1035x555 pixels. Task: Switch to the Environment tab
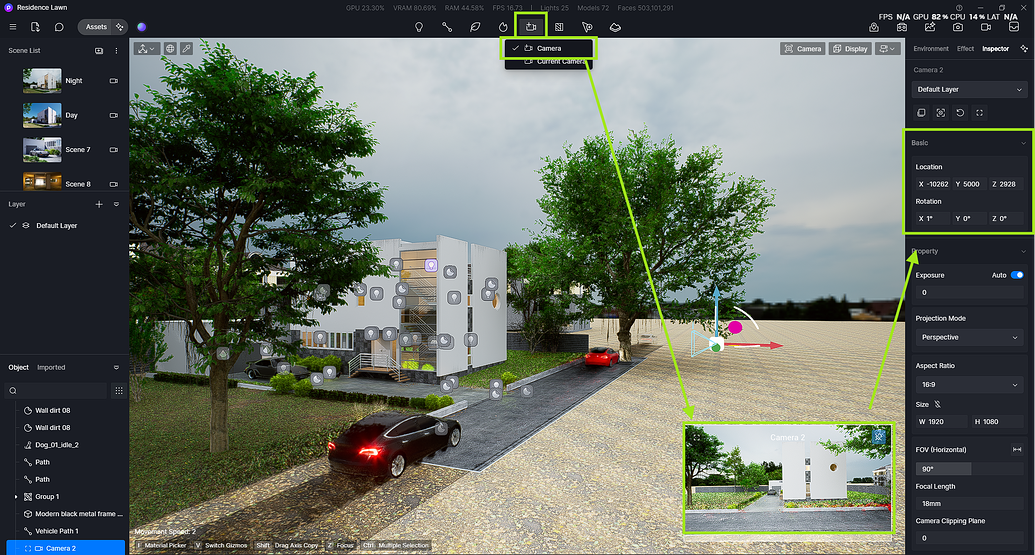point(931,49)
